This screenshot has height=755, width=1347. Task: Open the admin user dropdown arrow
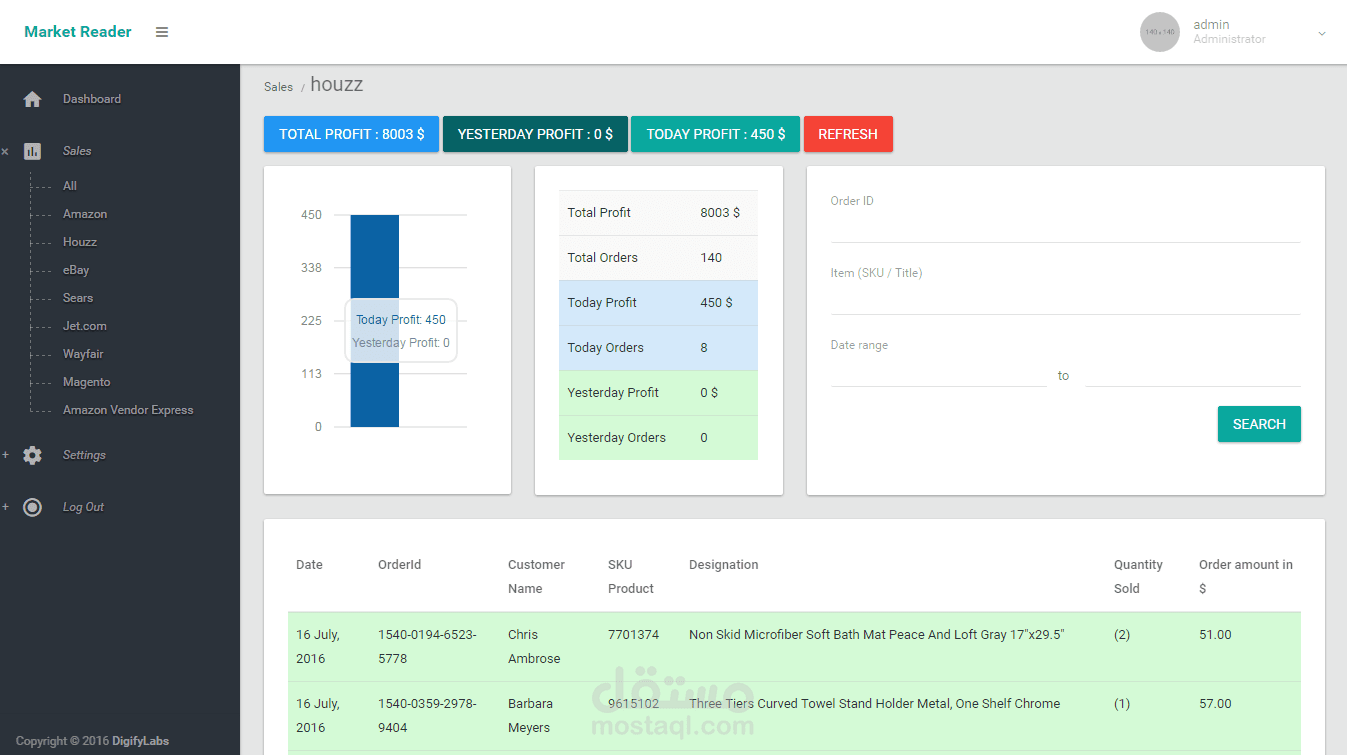(1321, 33)
